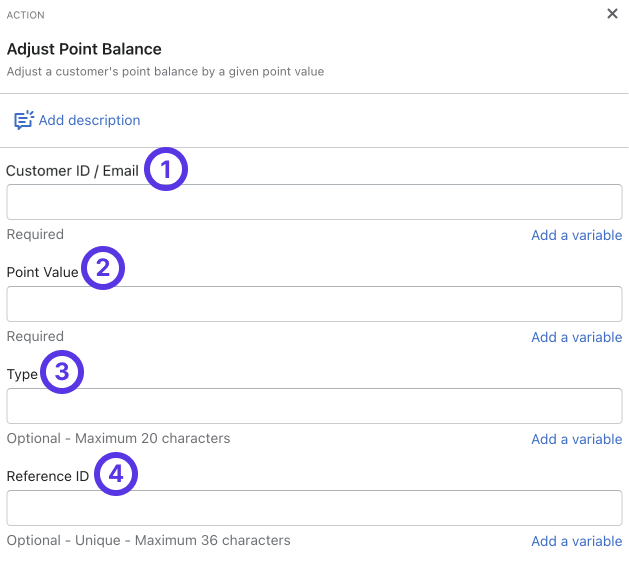Close the Adjust Point Balance action panel
Image resolution: width=629 pixels, height=584 pixels.
point(612,14)
